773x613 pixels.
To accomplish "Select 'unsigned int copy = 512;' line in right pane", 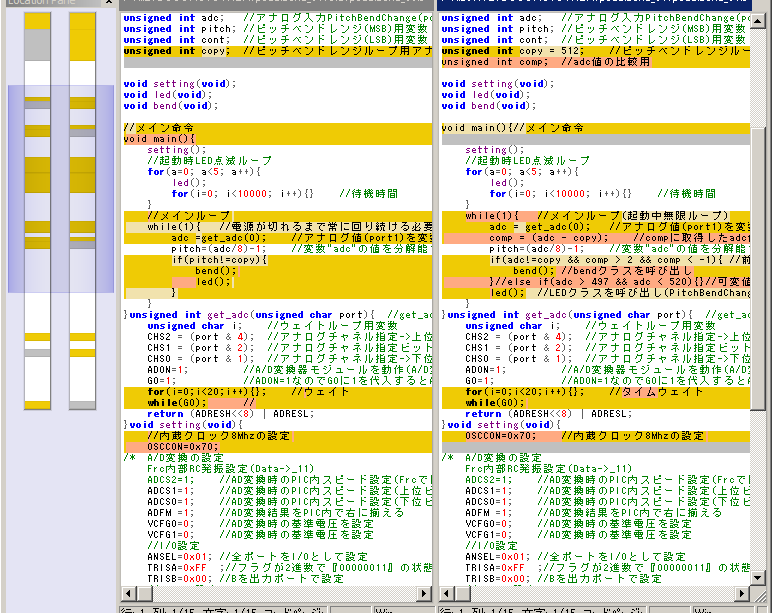I will (x=596, y=51).
